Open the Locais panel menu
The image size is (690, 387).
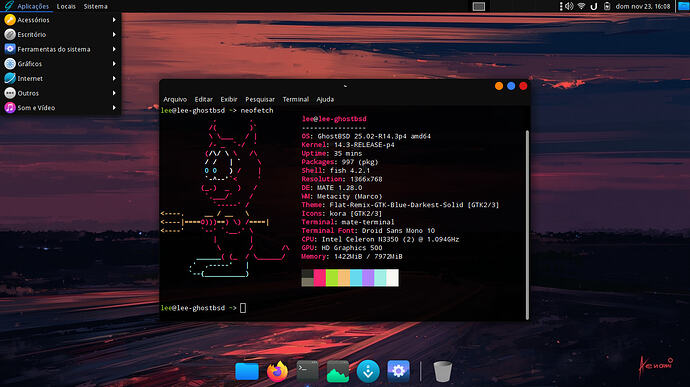pos(66,6)
